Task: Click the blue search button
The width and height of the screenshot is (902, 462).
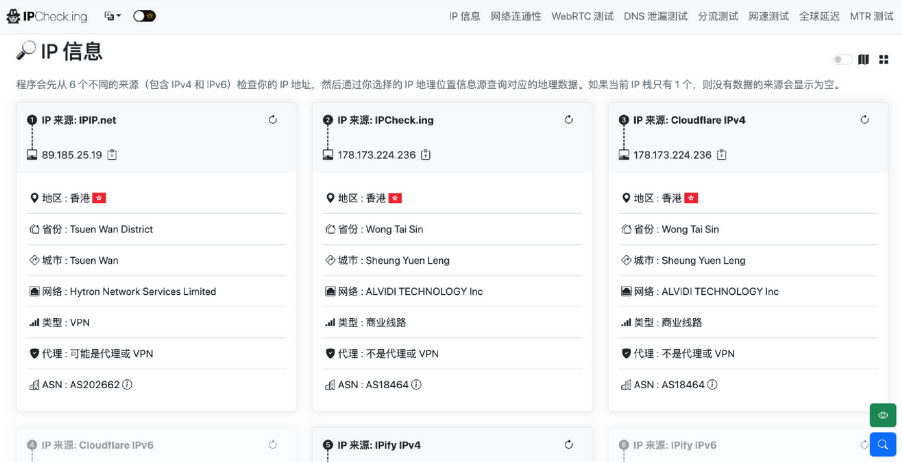Action: pos(883,444)
